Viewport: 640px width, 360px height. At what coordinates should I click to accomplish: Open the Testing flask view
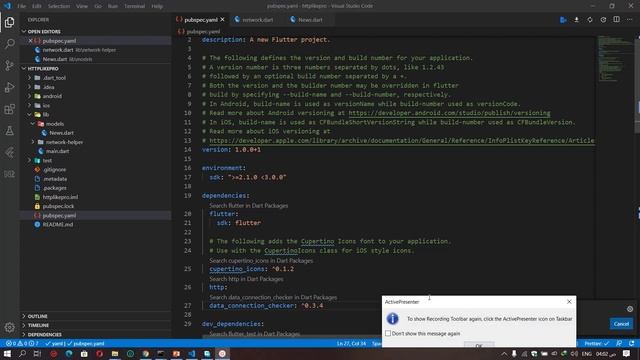9,131
